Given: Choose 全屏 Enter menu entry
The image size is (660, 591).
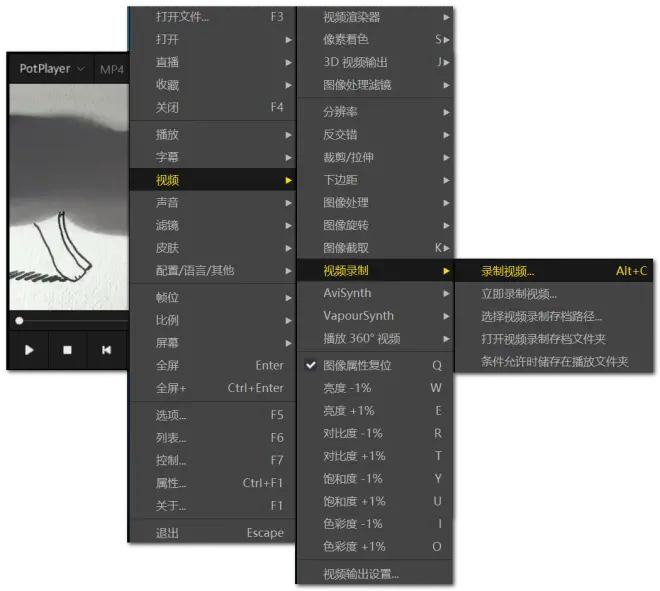Looking at the screenshot, I should [213, 365].
